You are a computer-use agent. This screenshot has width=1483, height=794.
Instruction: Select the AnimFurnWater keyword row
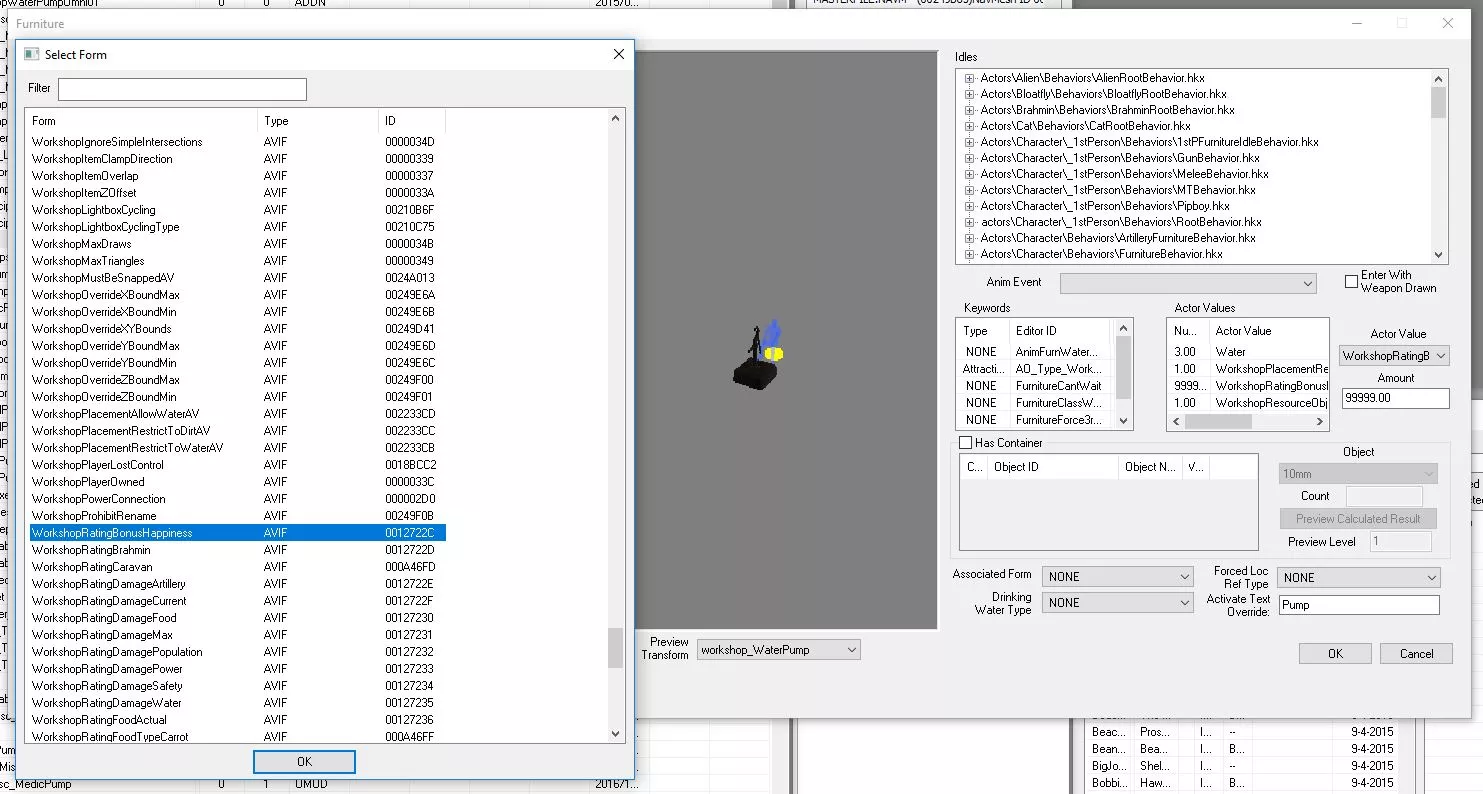[1037, 352]
